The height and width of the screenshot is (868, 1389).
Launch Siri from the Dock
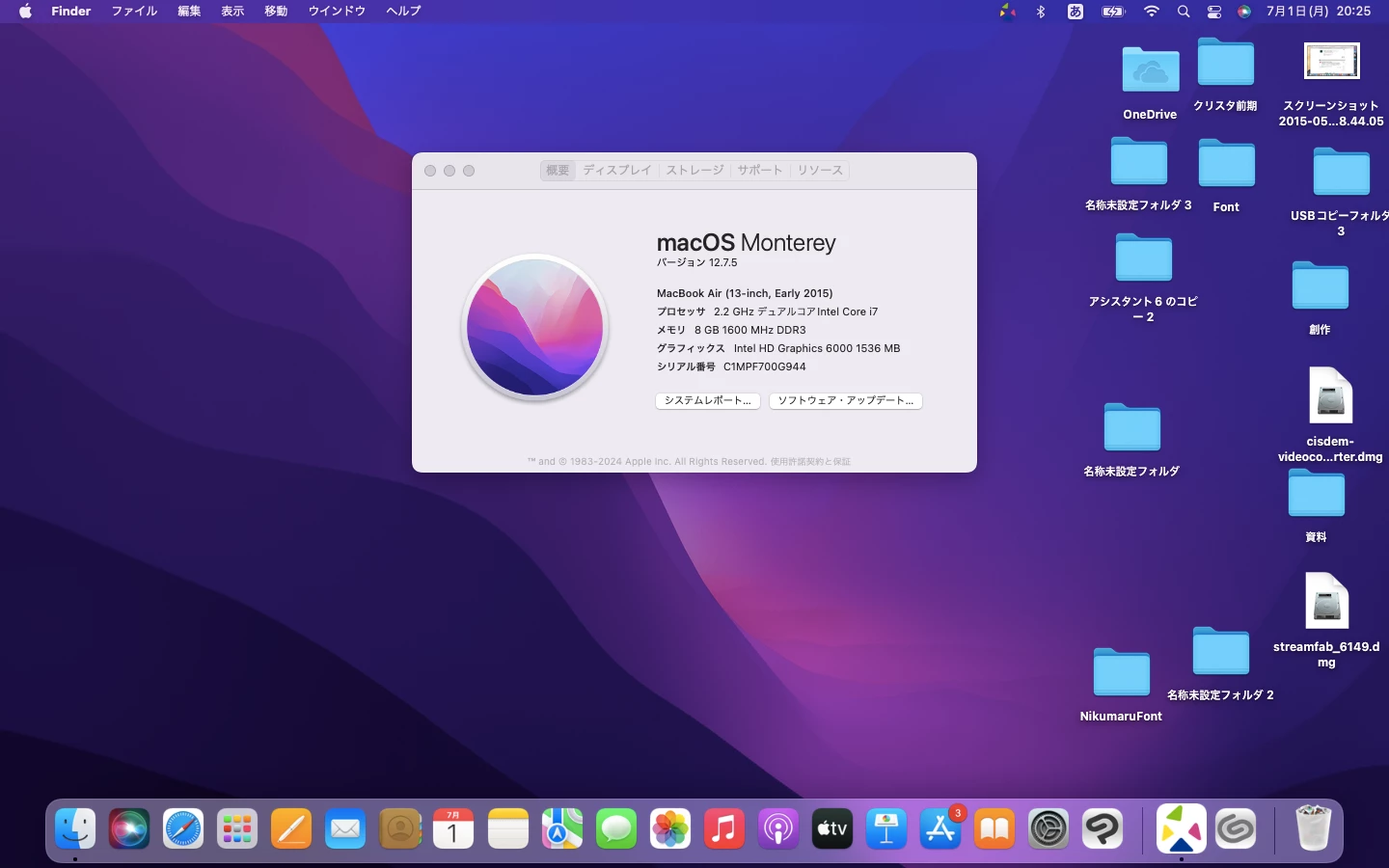129,828
